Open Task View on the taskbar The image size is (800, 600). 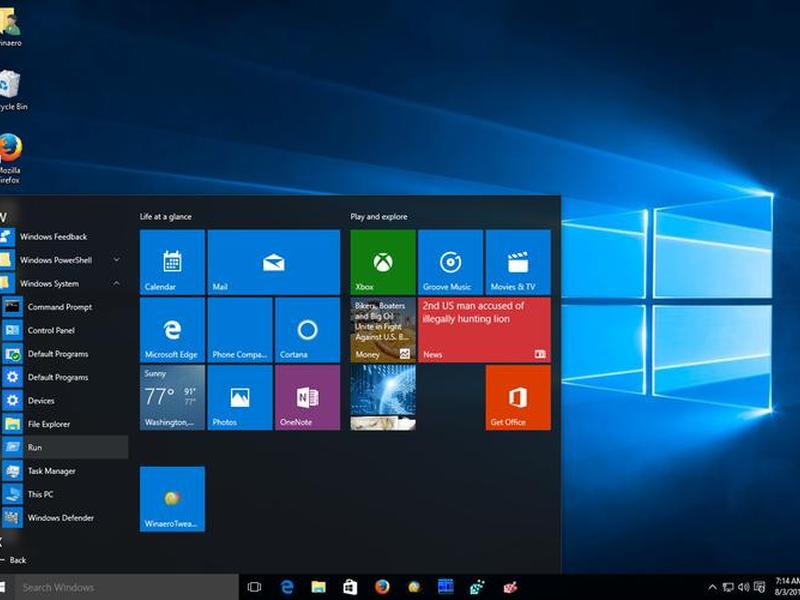pyautogui.click(x=254, y=587)
